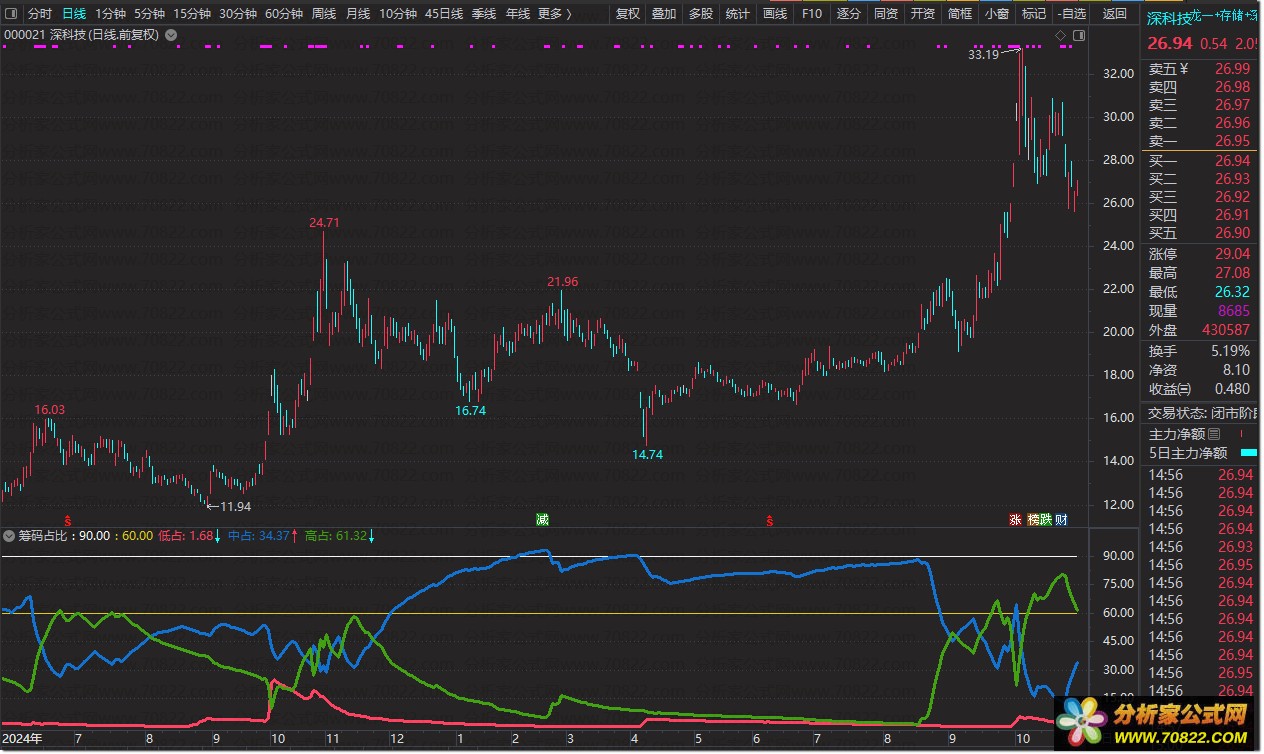Click the 低占: 1.68 indicator value
This screenshot has width=1264, height=754.
pos(186,536)
